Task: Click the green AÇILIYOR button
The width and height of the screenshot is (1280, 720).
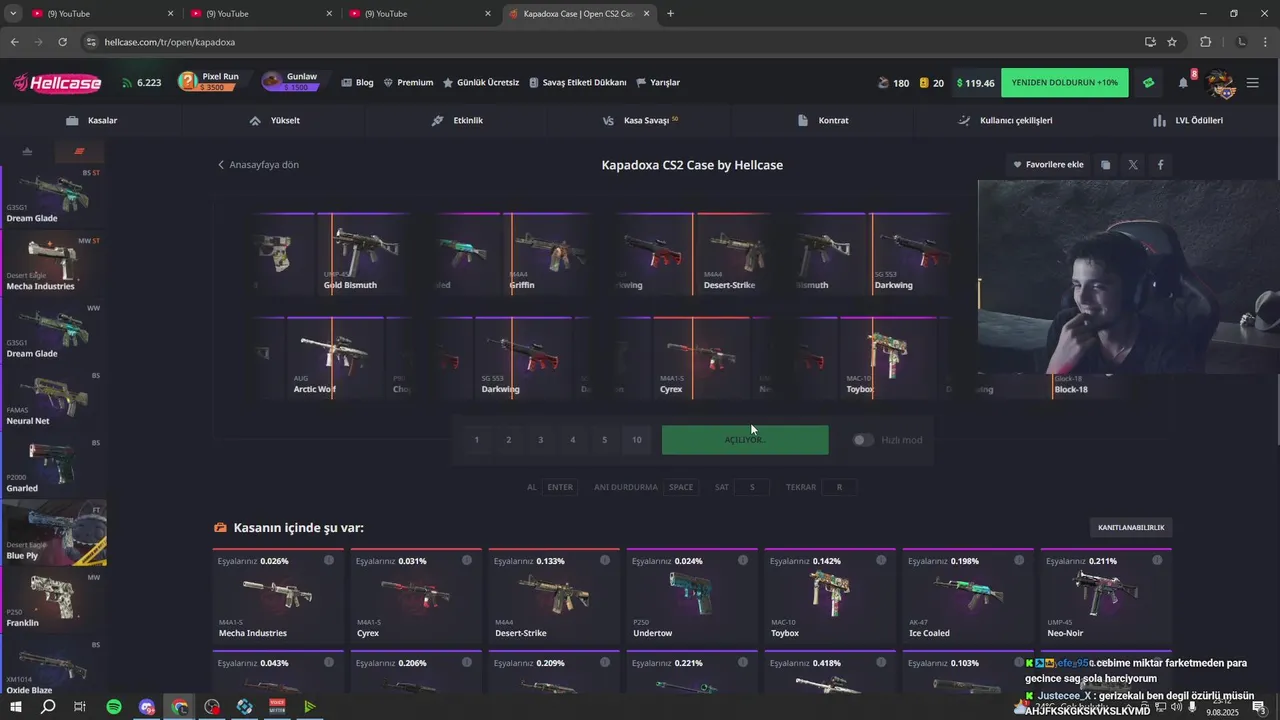Action: pos(745,440)
